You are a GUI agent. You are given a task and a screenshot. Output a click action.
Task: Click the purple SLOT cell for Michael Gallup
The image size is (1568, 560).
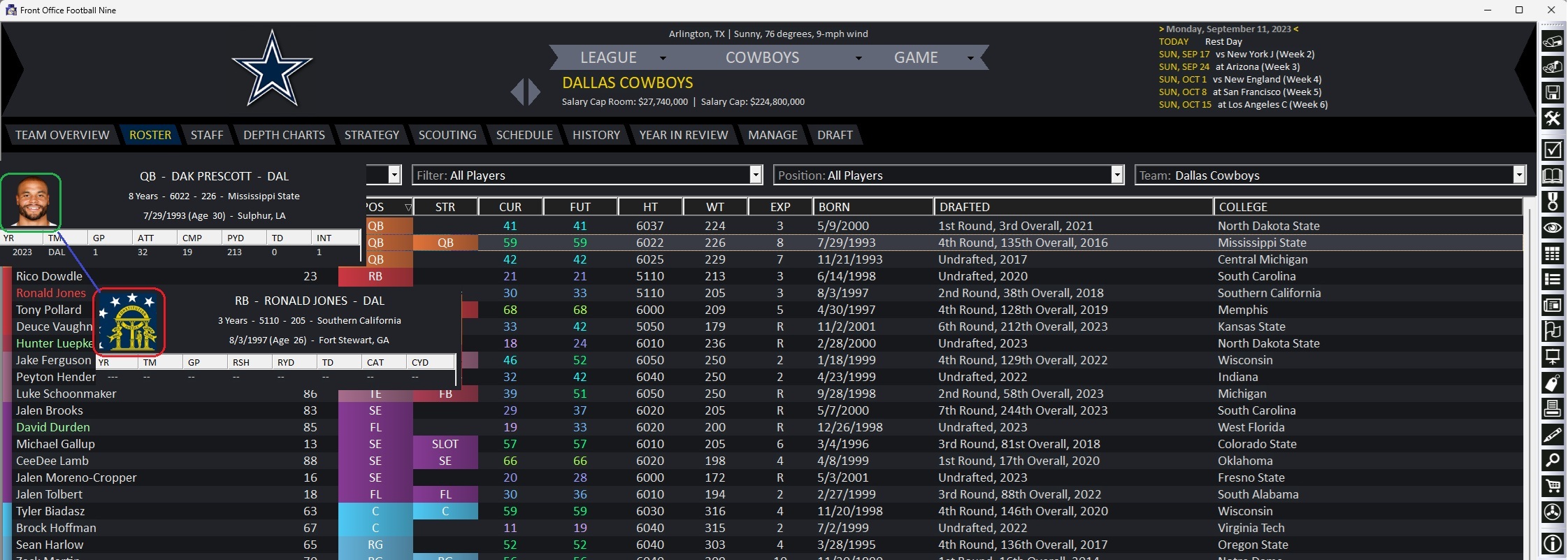pos(445,444)
